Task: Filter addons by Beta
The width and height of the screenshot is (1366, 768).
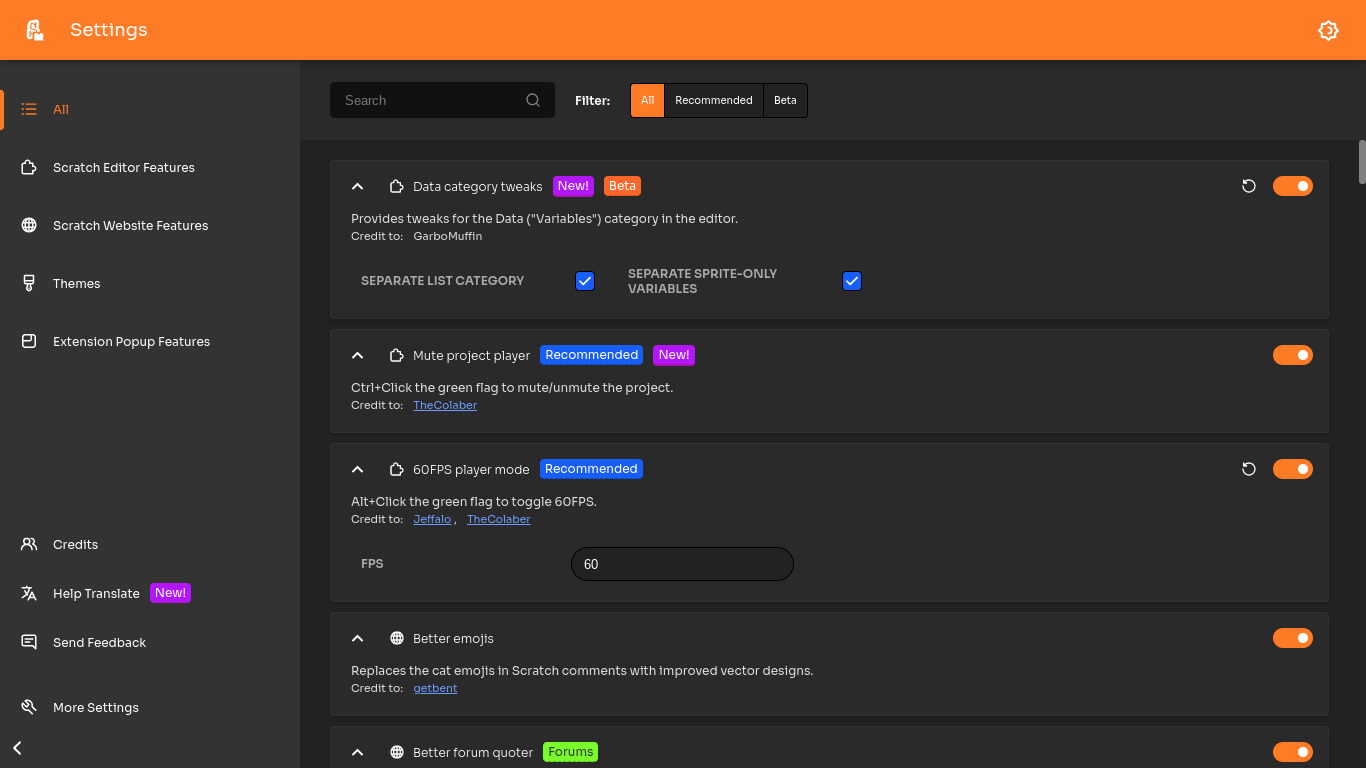Action: click(785, 100)
